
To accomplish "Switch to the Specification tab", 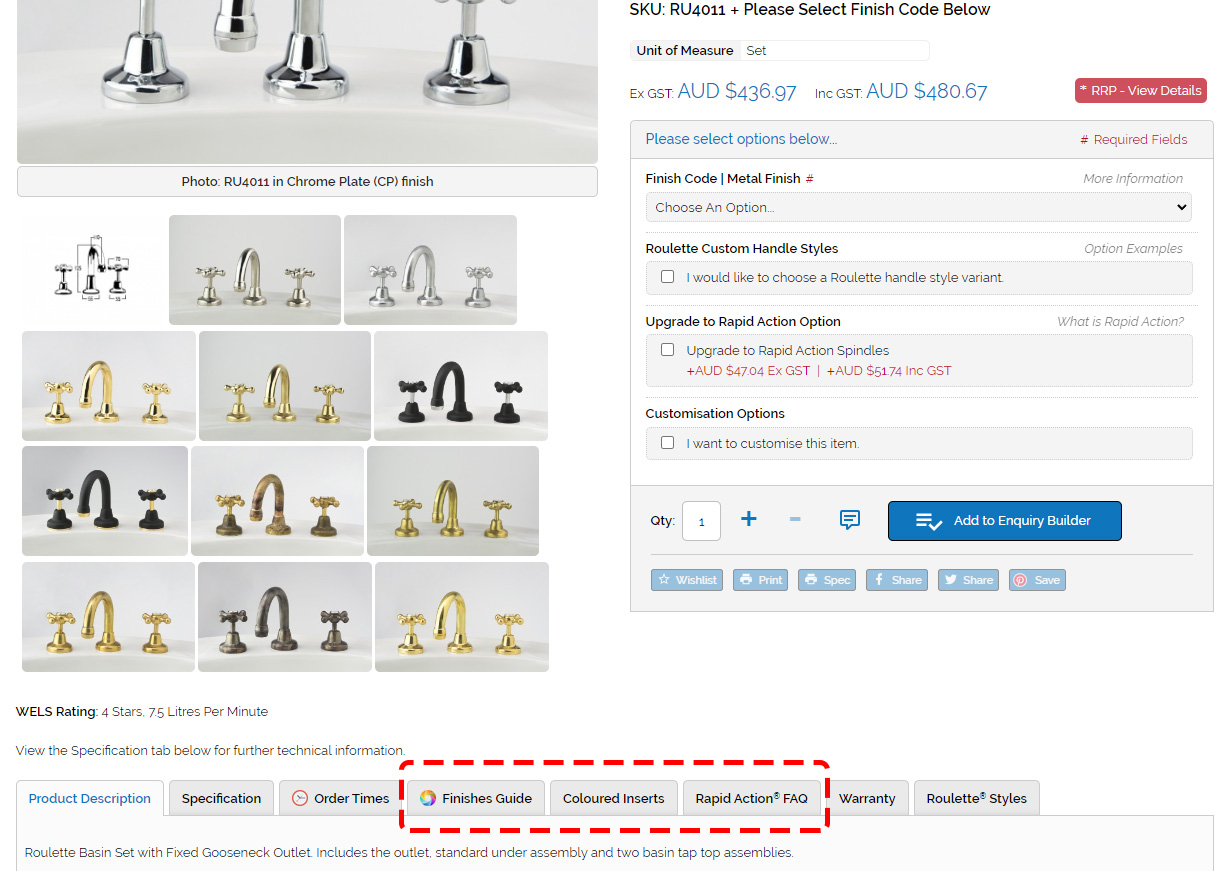I will pos(221,798).
